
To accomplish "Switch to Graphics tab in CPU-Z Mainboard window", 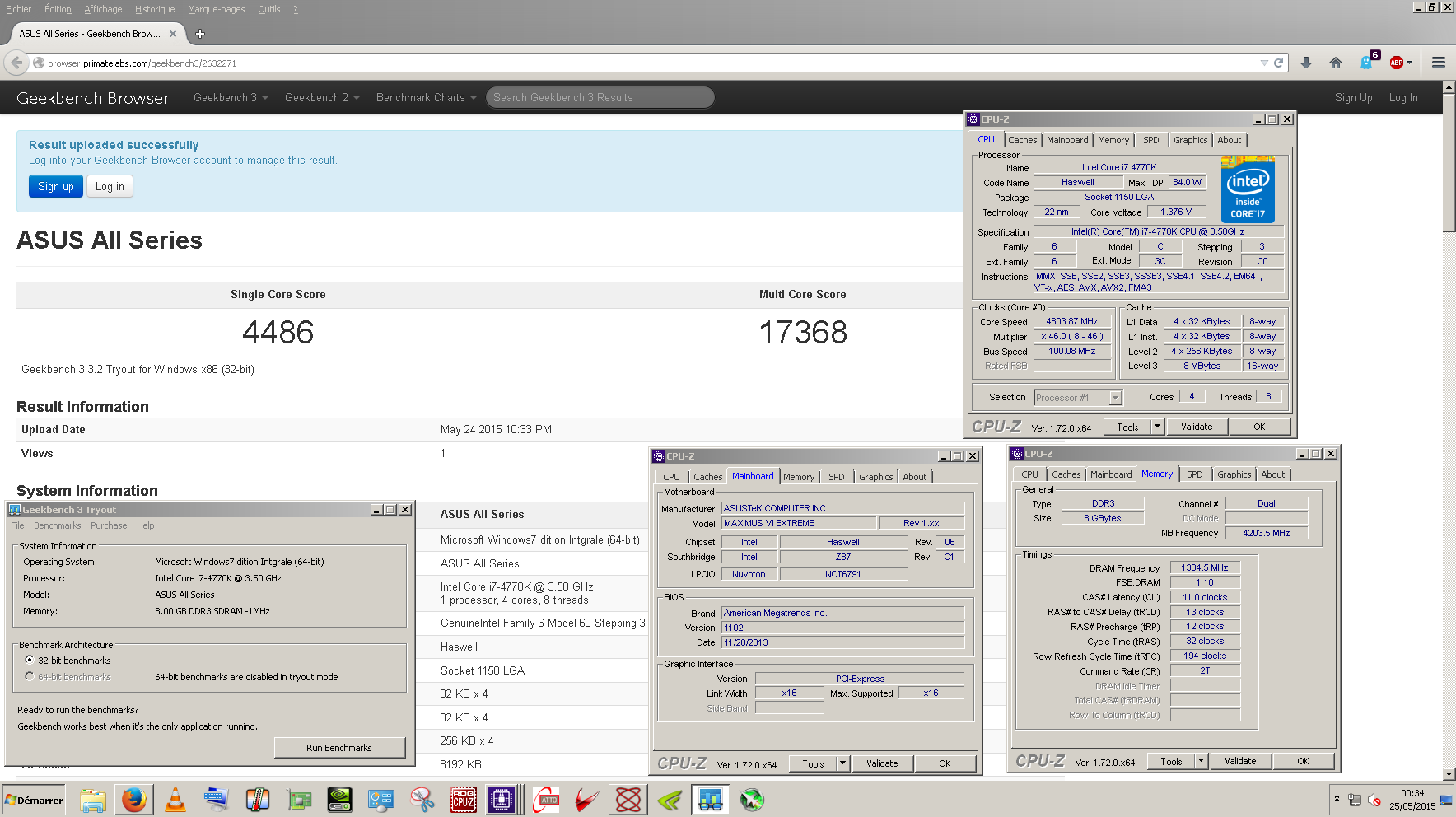I will pos(875,477).
